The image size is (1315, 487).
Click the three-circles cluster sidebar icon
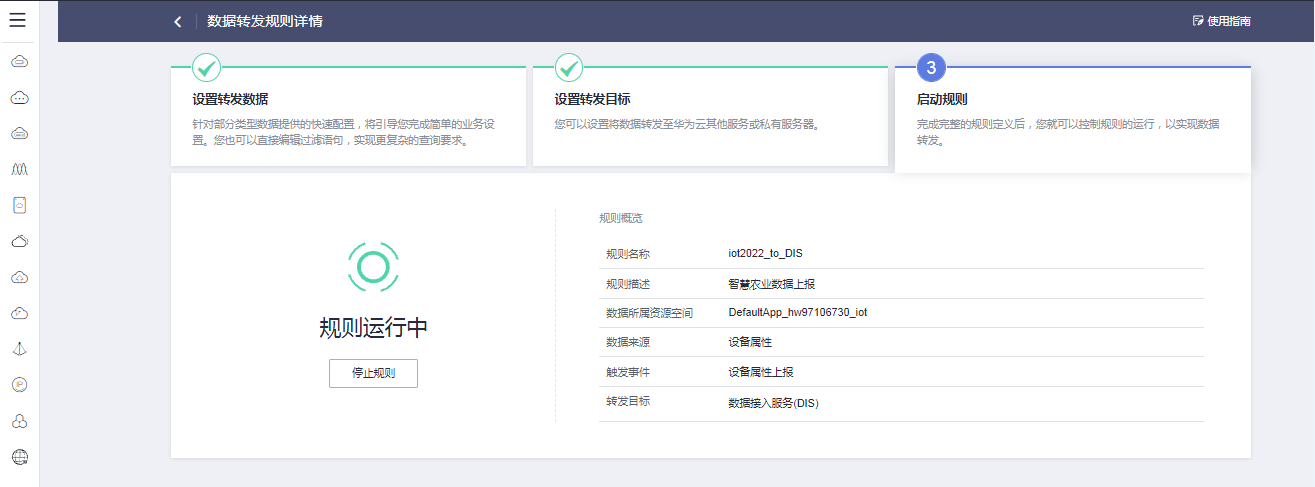pos(19,421)
